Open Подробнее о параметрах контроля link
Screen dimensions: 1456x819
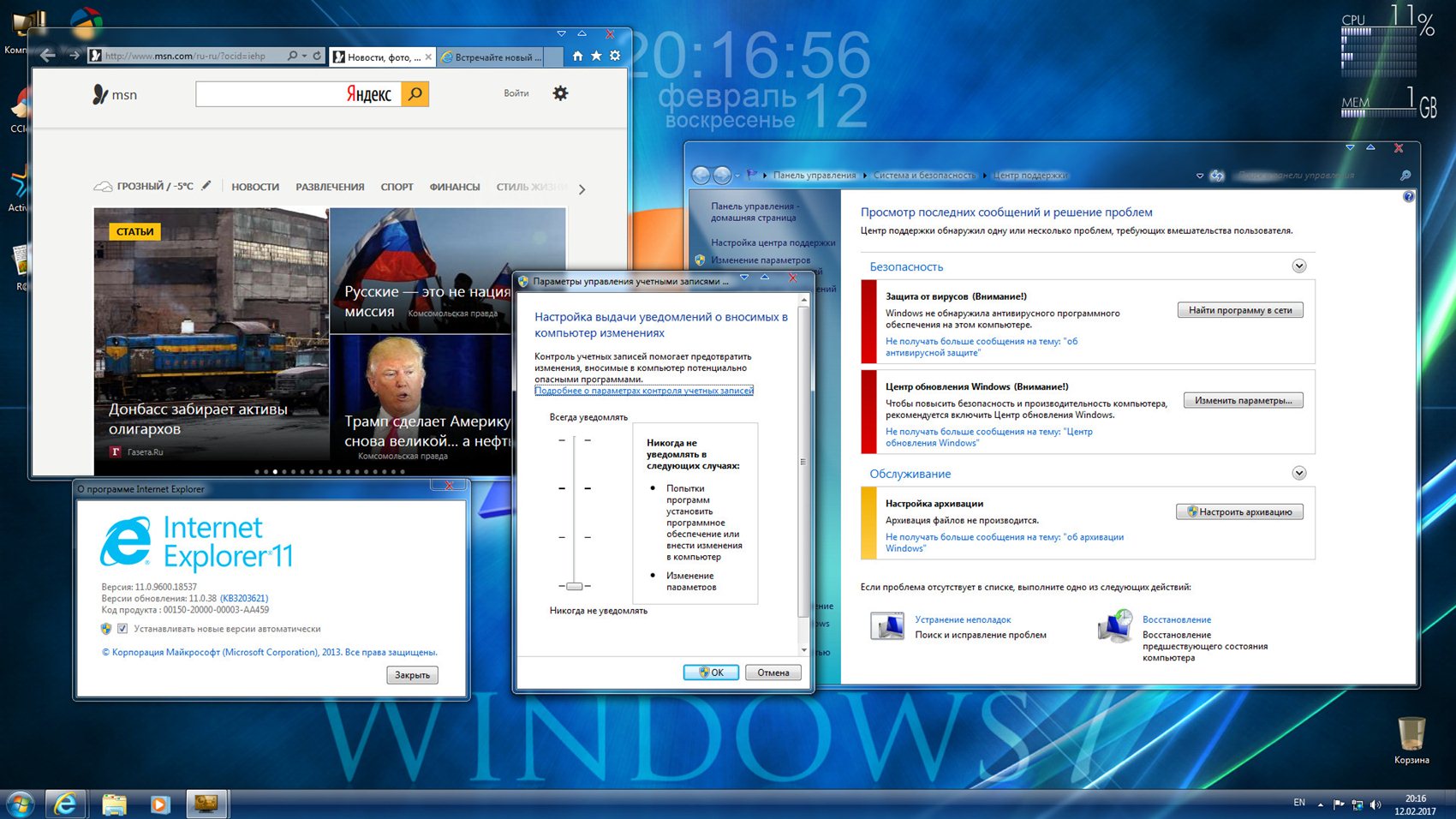click(x=644, y=391)
